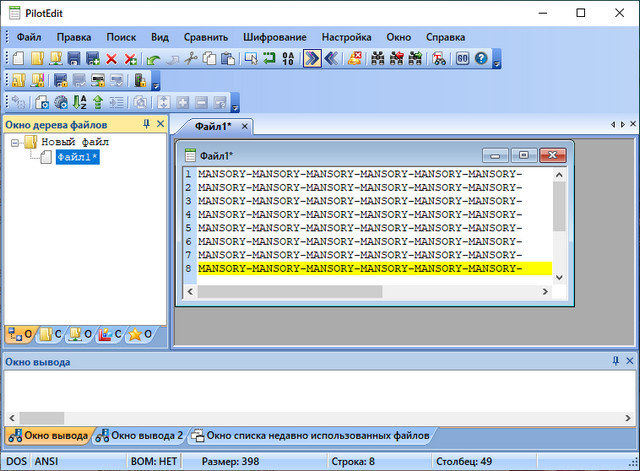This screenshot has height=471, width=640.
Task: Click the blue Help question mark icon
Action: (x=481, y=59)
